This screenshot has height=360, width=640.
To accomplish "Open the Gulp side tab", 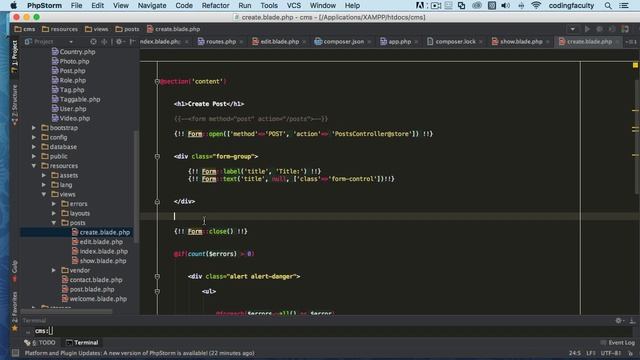I will point(15,271).
